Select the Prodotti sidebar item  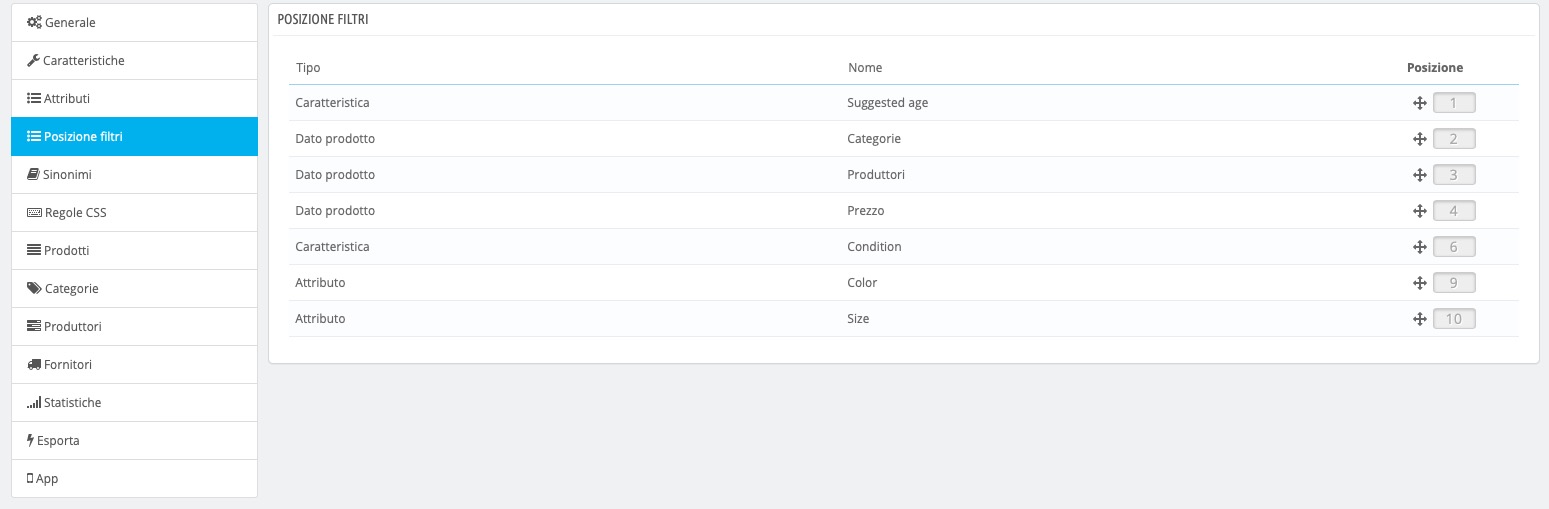[x=134, y=251]
